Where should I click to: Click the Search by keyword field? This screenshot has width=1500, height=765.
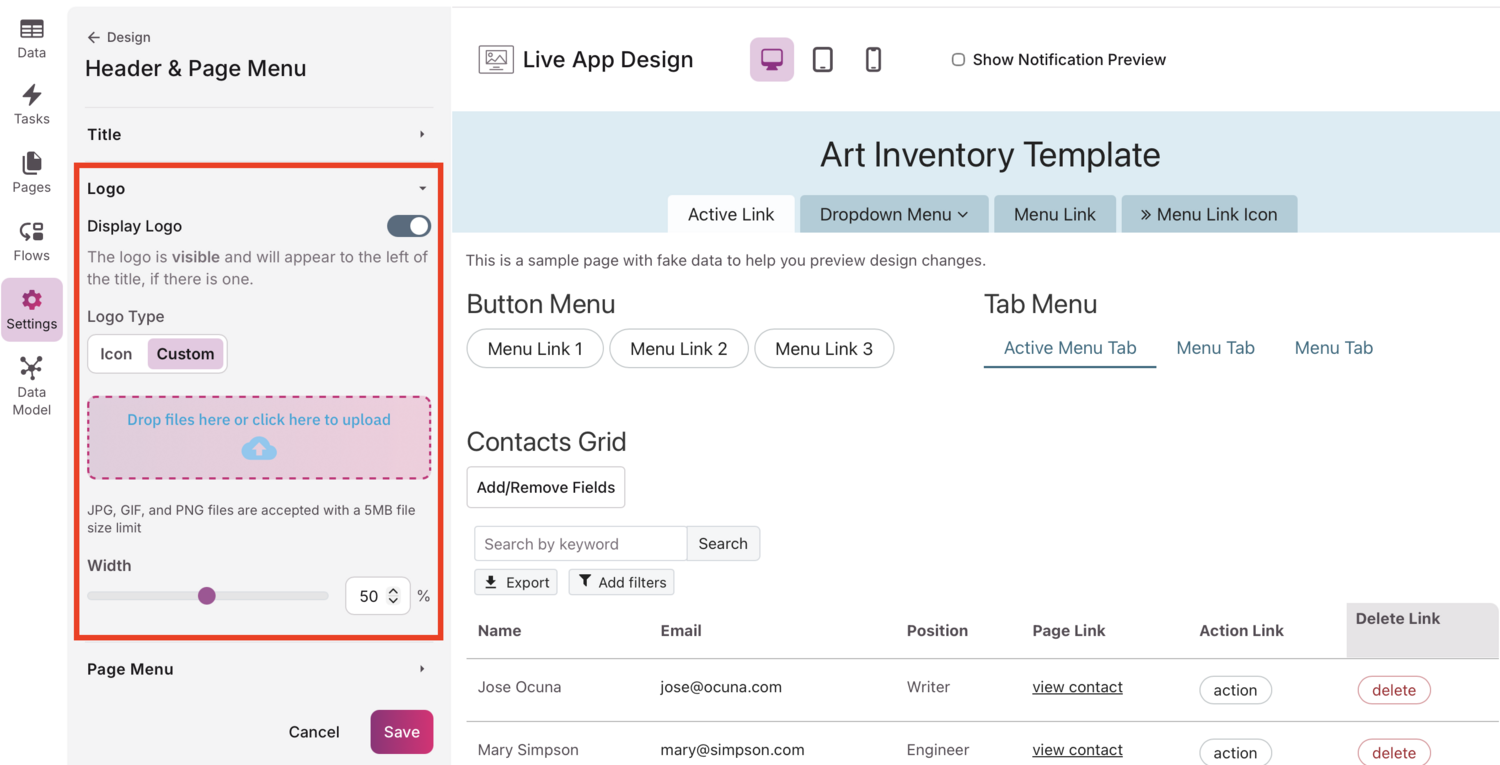pos(580,544)
